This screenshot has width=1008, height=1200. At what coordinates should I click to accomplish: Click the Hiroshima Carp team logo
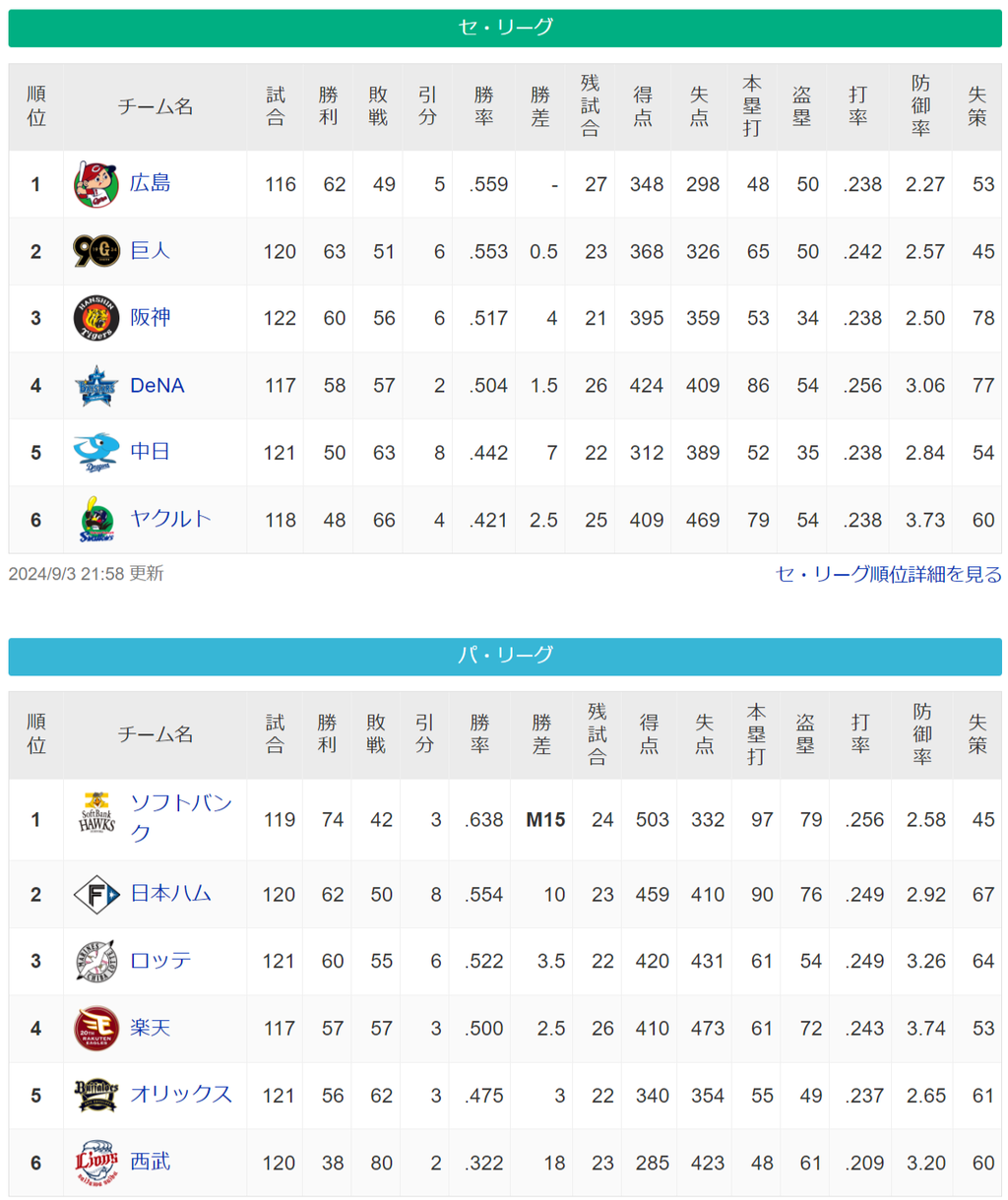[95, 184]
